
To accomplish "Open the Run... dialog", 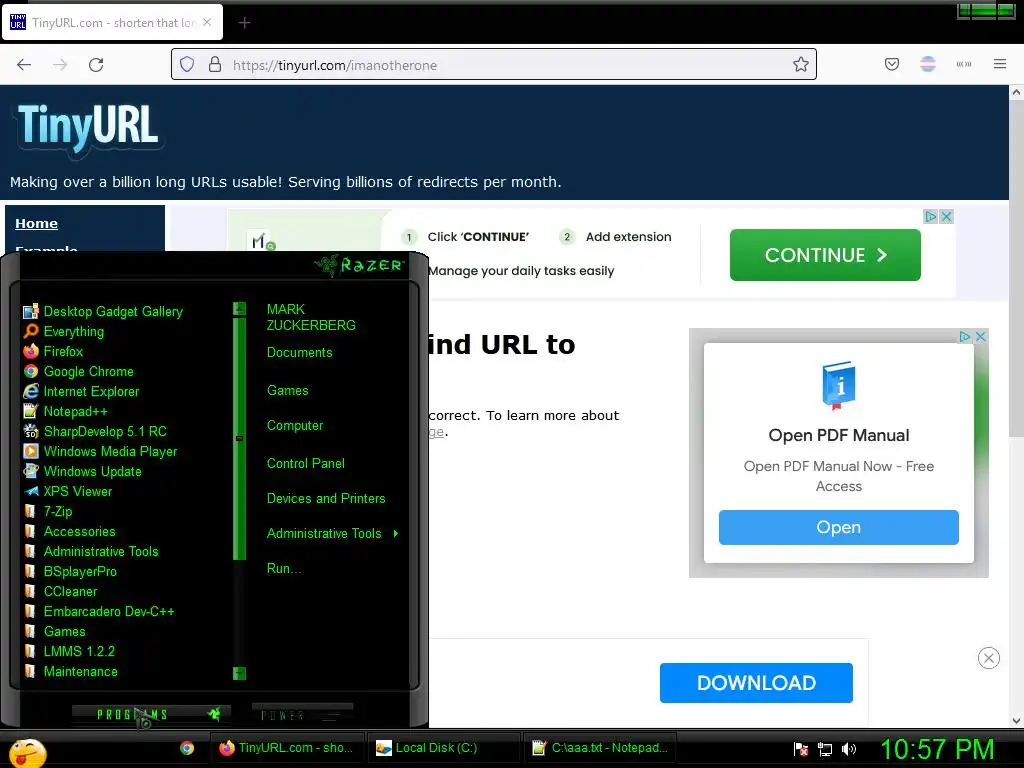I will click(x=283, y=569).
